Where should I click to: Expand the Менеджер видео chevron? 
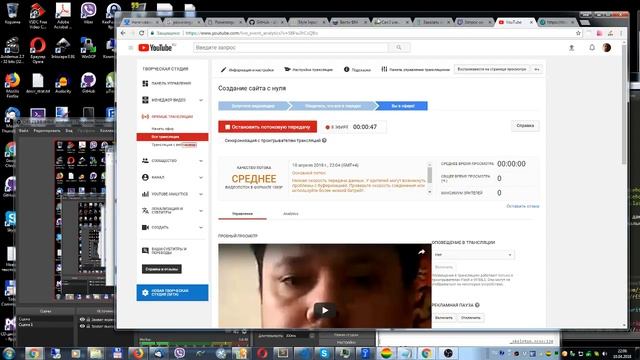tap(201, 100)
